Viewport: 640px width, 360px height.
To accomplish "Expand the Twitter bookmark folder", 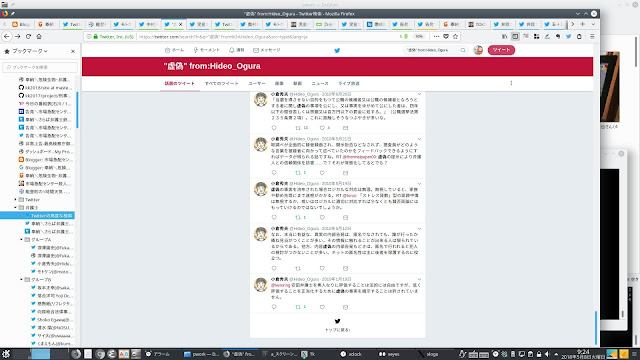I will pos(16,200).
